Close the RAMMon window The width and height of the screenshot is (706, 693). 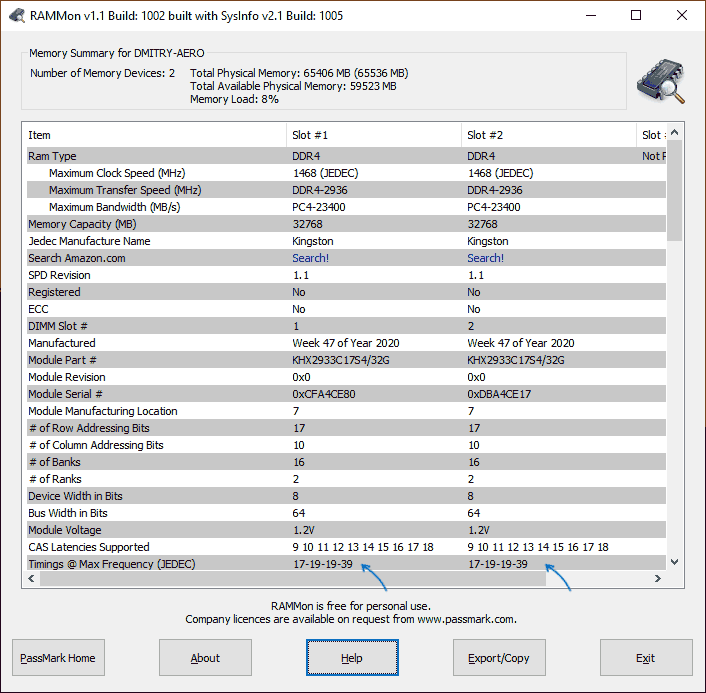pyautogui.click(x=682, y=16)
